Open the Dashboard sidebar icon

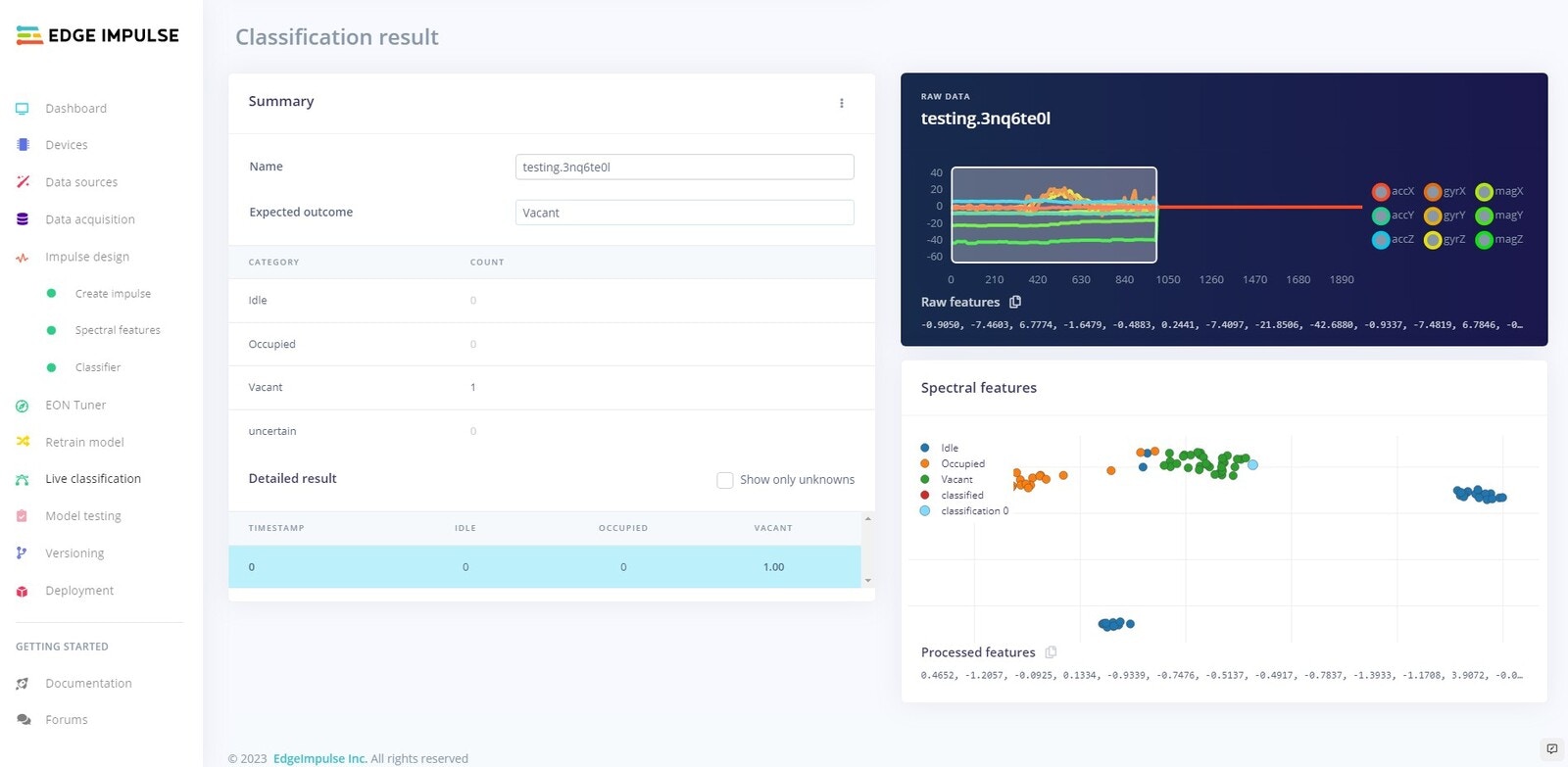click(23, 109)
